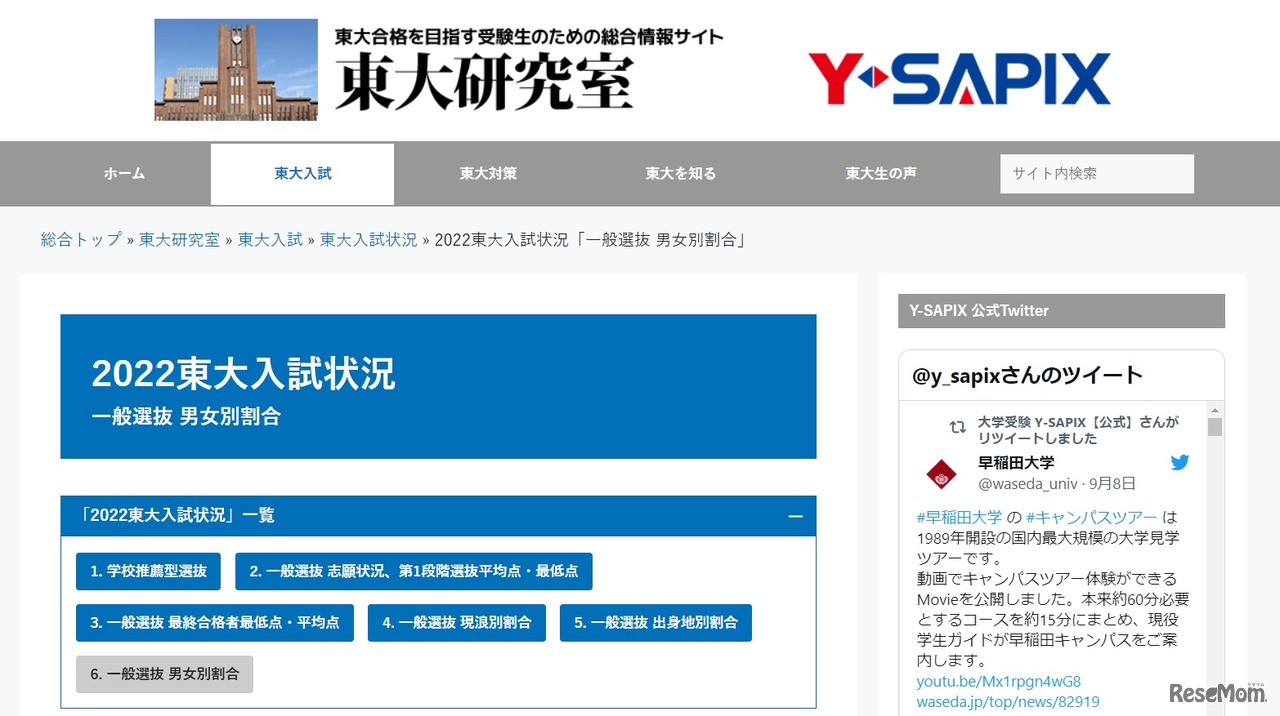Viewport: 1280px width, 716px height.
Task: Open the ホーム menu item
Action: [124, 173]
